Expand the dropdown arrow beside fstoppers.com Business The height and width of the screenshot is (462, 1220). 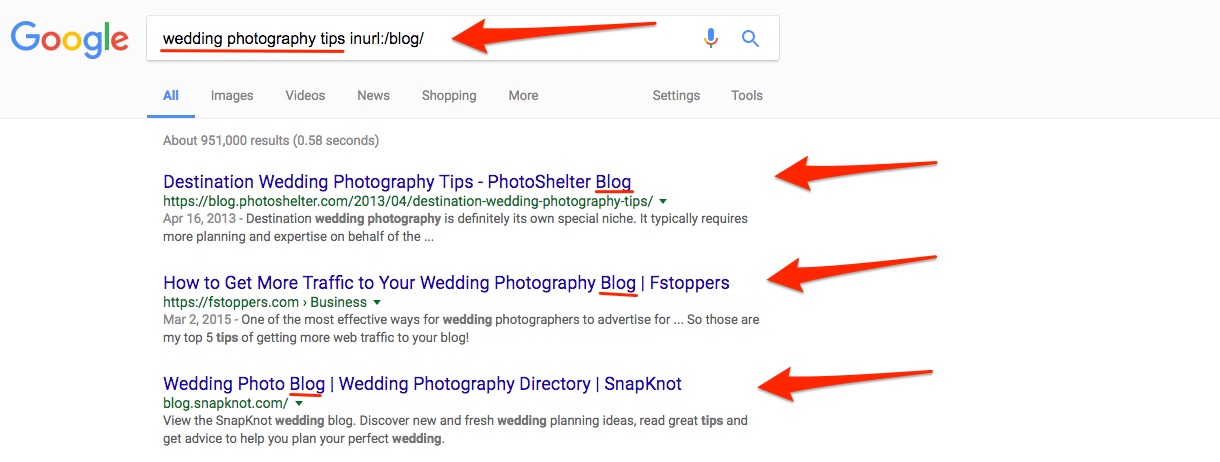(377, 302)
